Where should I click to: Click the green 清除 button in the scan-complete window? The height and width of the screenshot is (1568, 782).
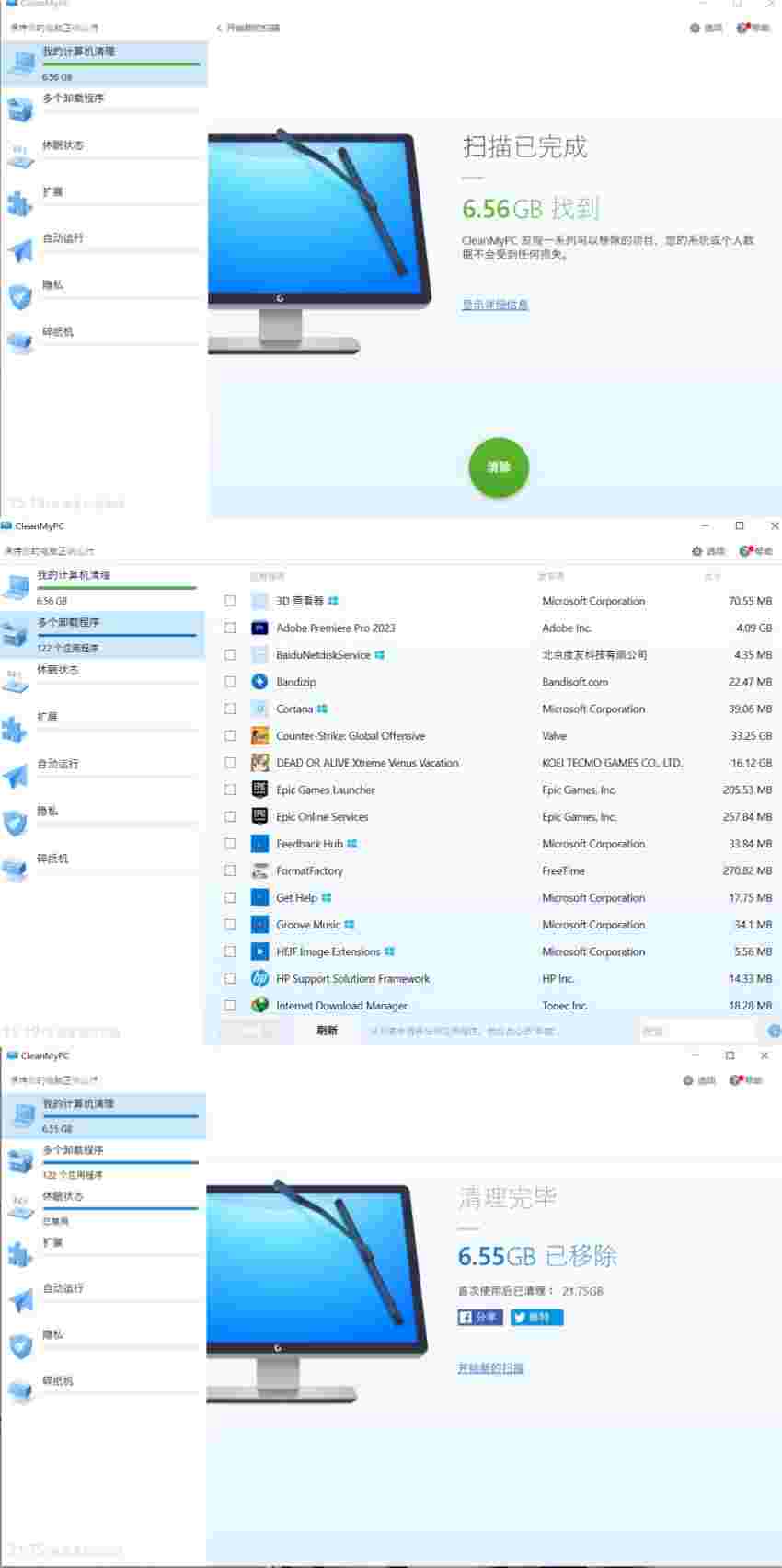pyautogui.click(x=499, y=467)
